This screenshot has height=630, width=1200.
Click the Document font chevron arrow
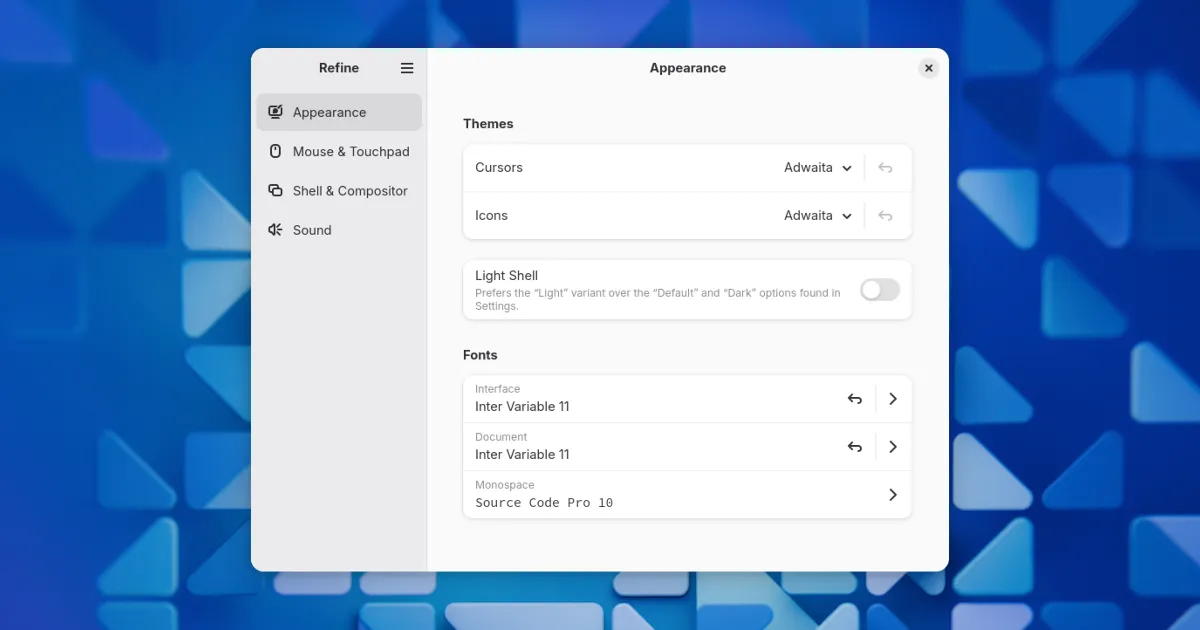tap(893, 447)
